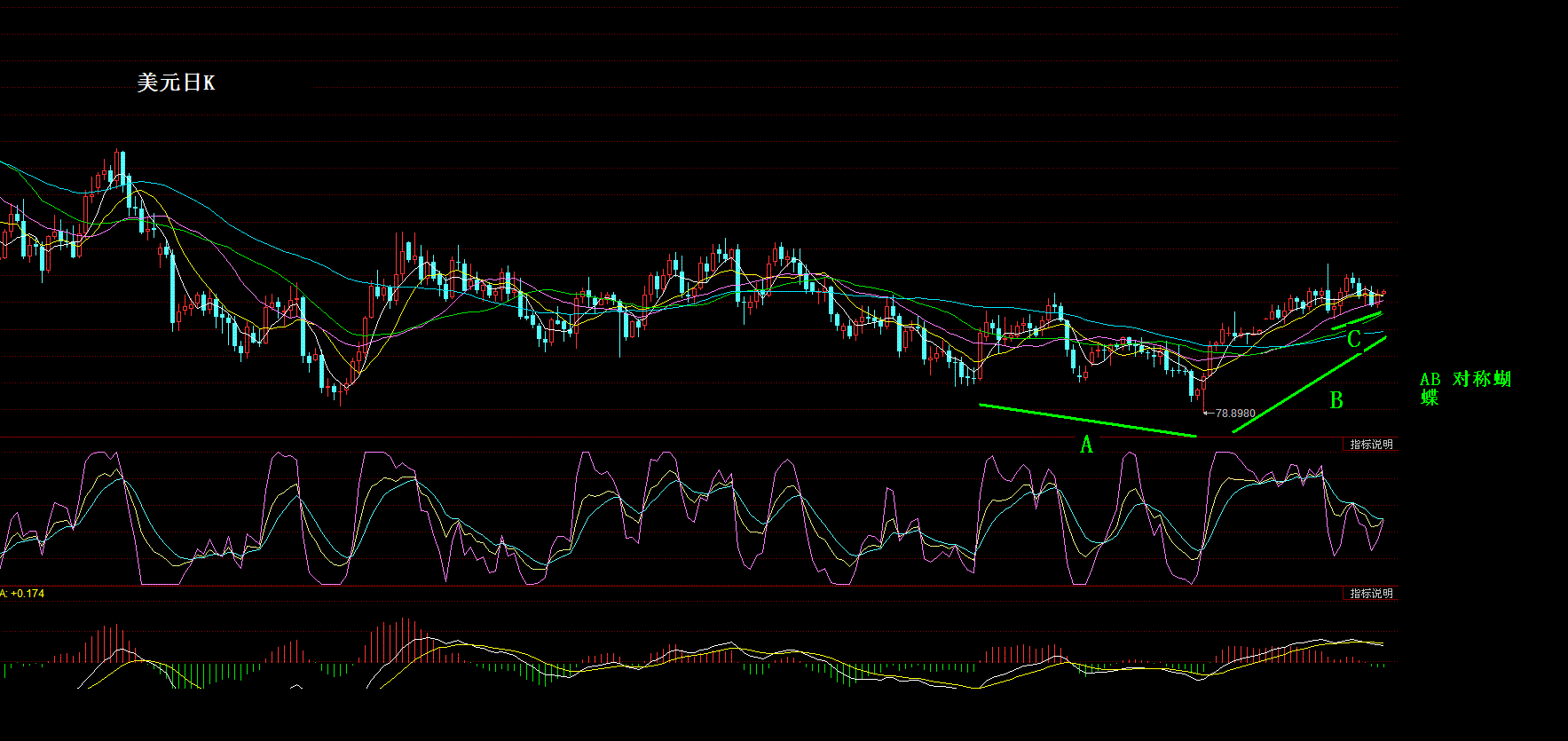Image resolution: width=1568 pixels, height=741 pixels.
Task: Select the 美元日K chart title
Action: point(176,83)
